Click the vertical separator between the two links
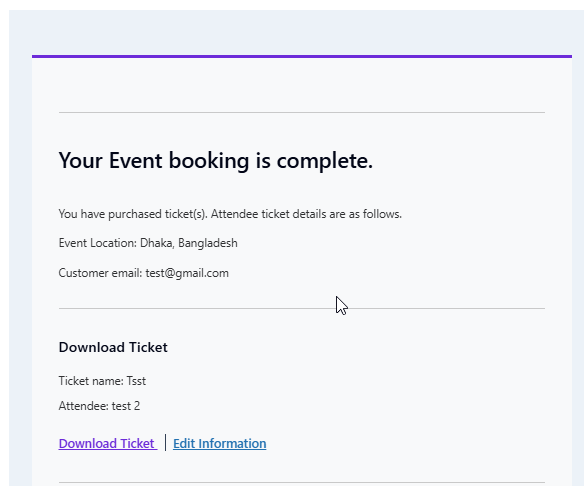 (x=165, y=442)
